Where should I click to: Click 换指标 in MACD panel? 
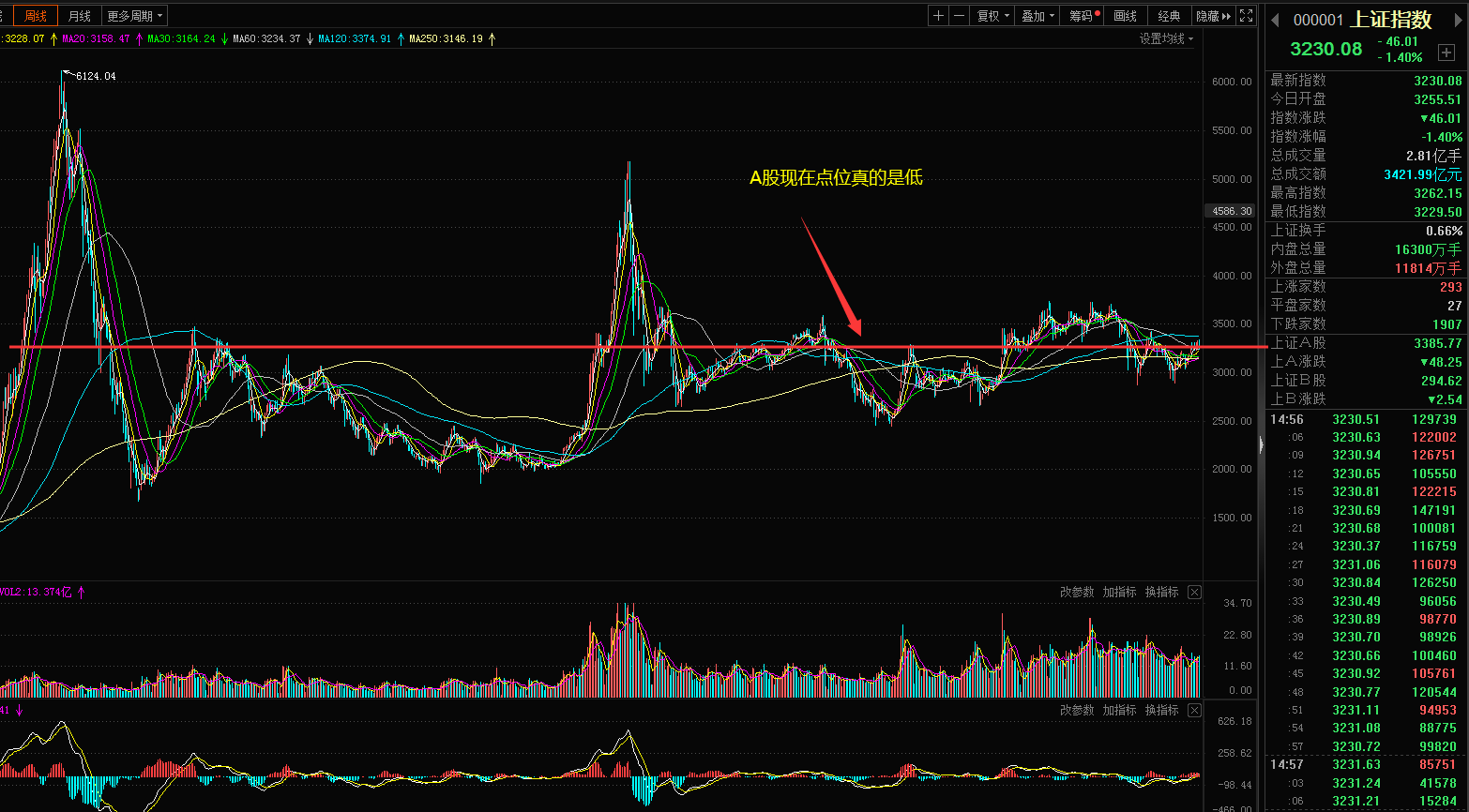tap(1161, 710)
